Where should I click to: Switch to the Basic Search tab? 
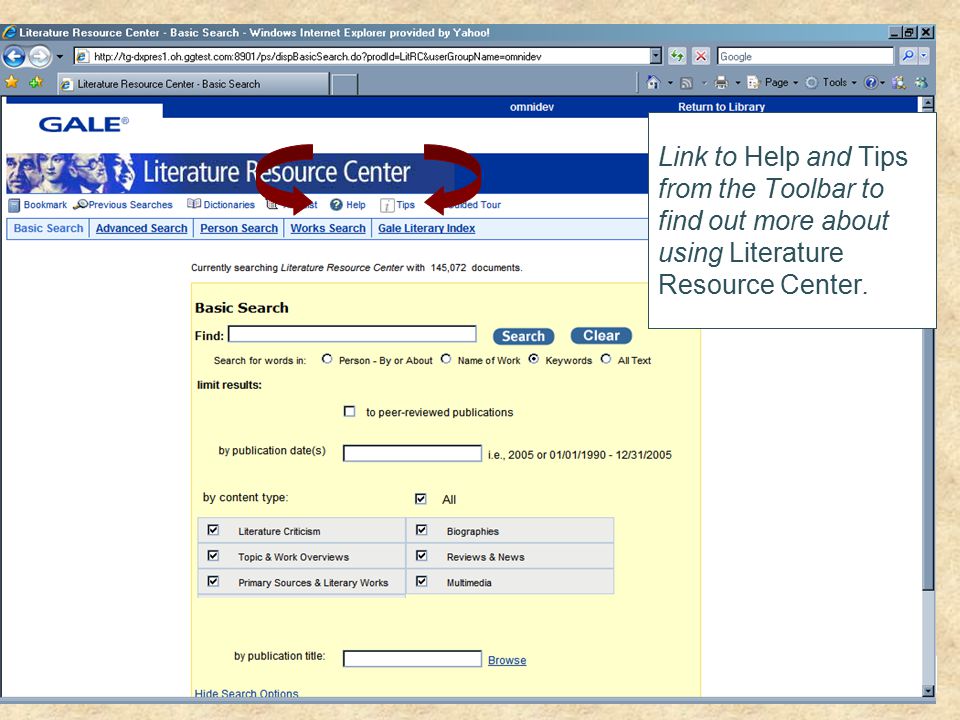point(48,228)
